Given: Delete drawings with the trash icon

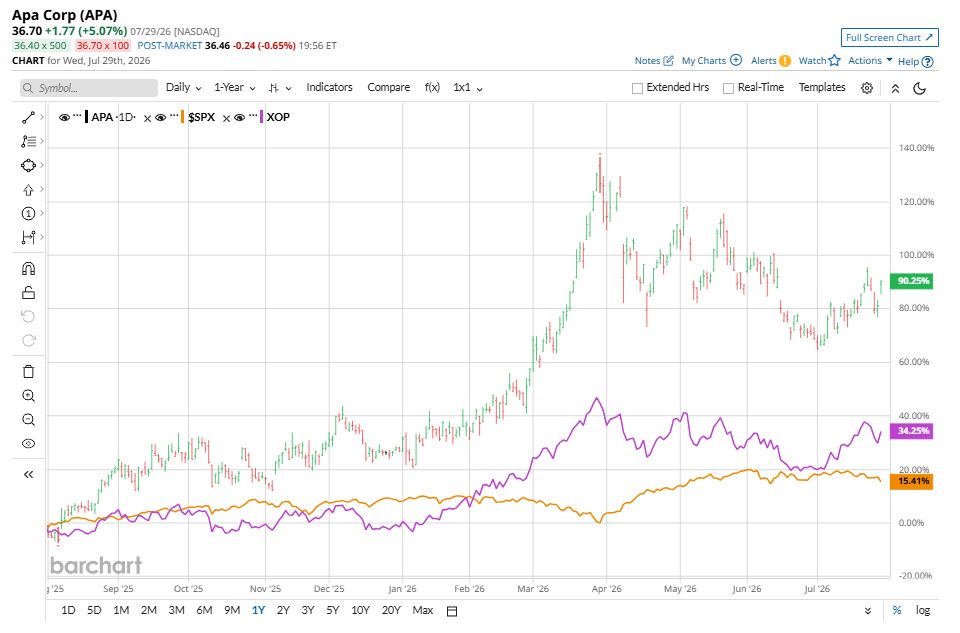Looking at the screenshot, I should coord(28,372).
